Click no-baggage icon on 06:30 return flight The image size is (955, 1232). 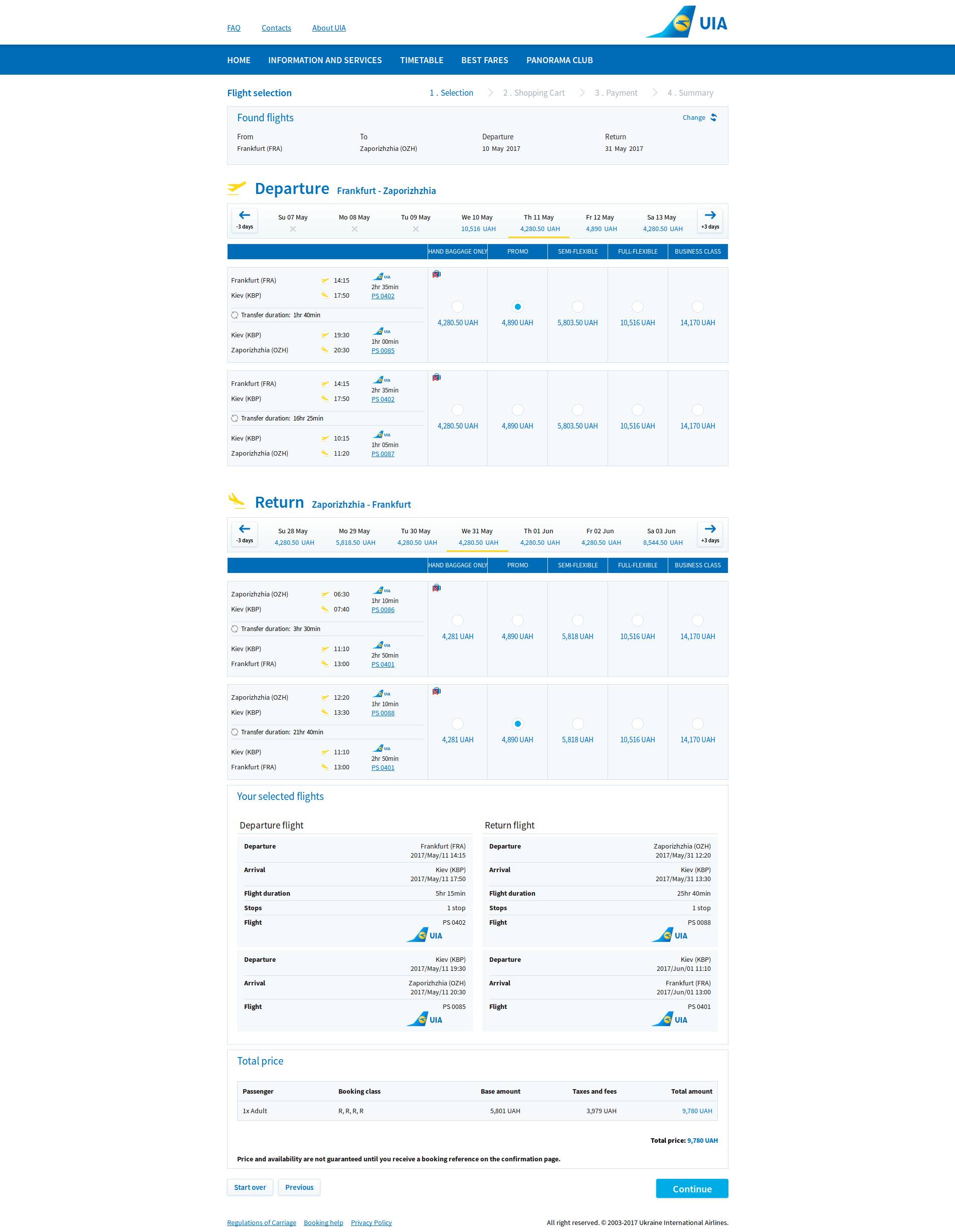pyautogui.click(x=437, y=588)
